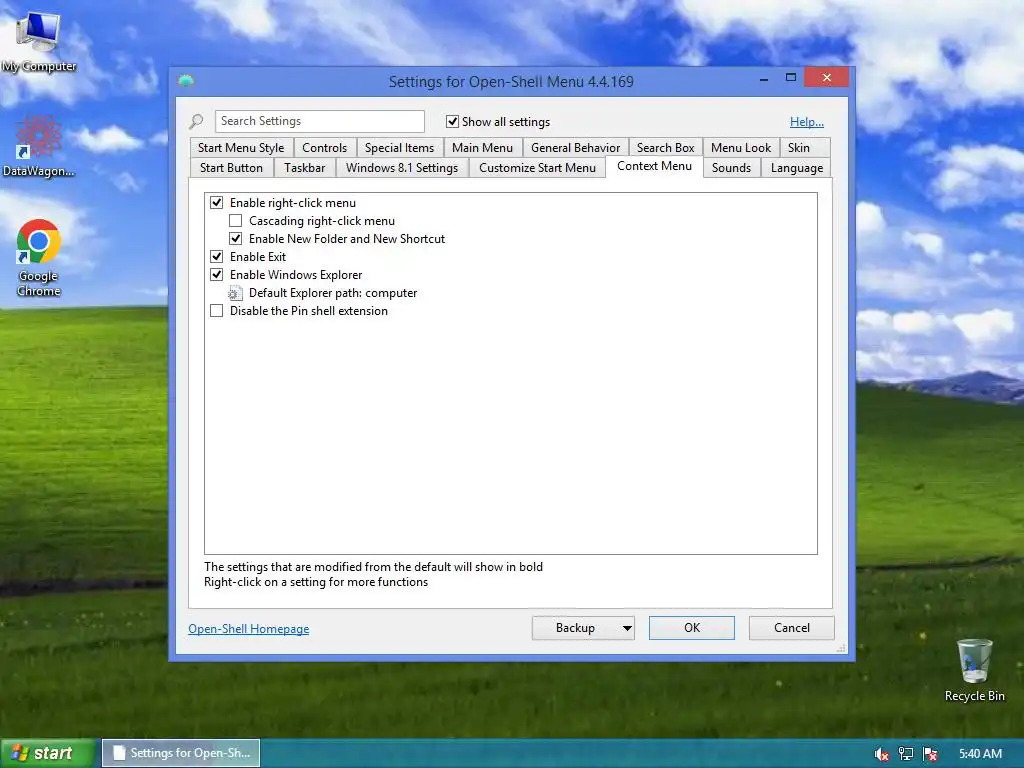Launch the DataWagon desktop shortcut
Viewport: 1024px width, 768px height.
click(x=39, y=146)
